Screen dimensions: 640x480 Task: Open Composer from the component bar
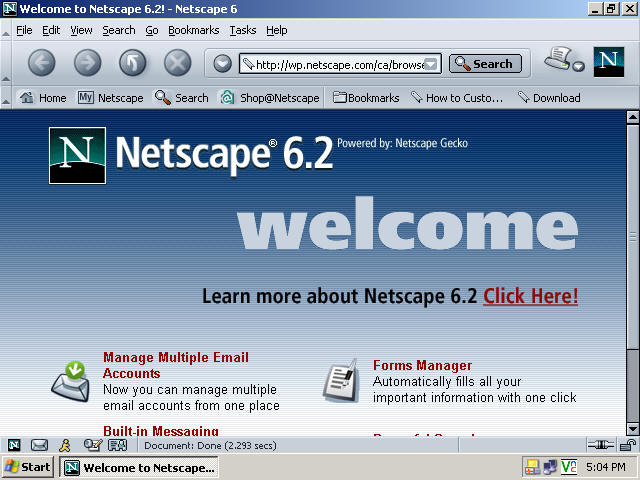[x=93, y=444]
